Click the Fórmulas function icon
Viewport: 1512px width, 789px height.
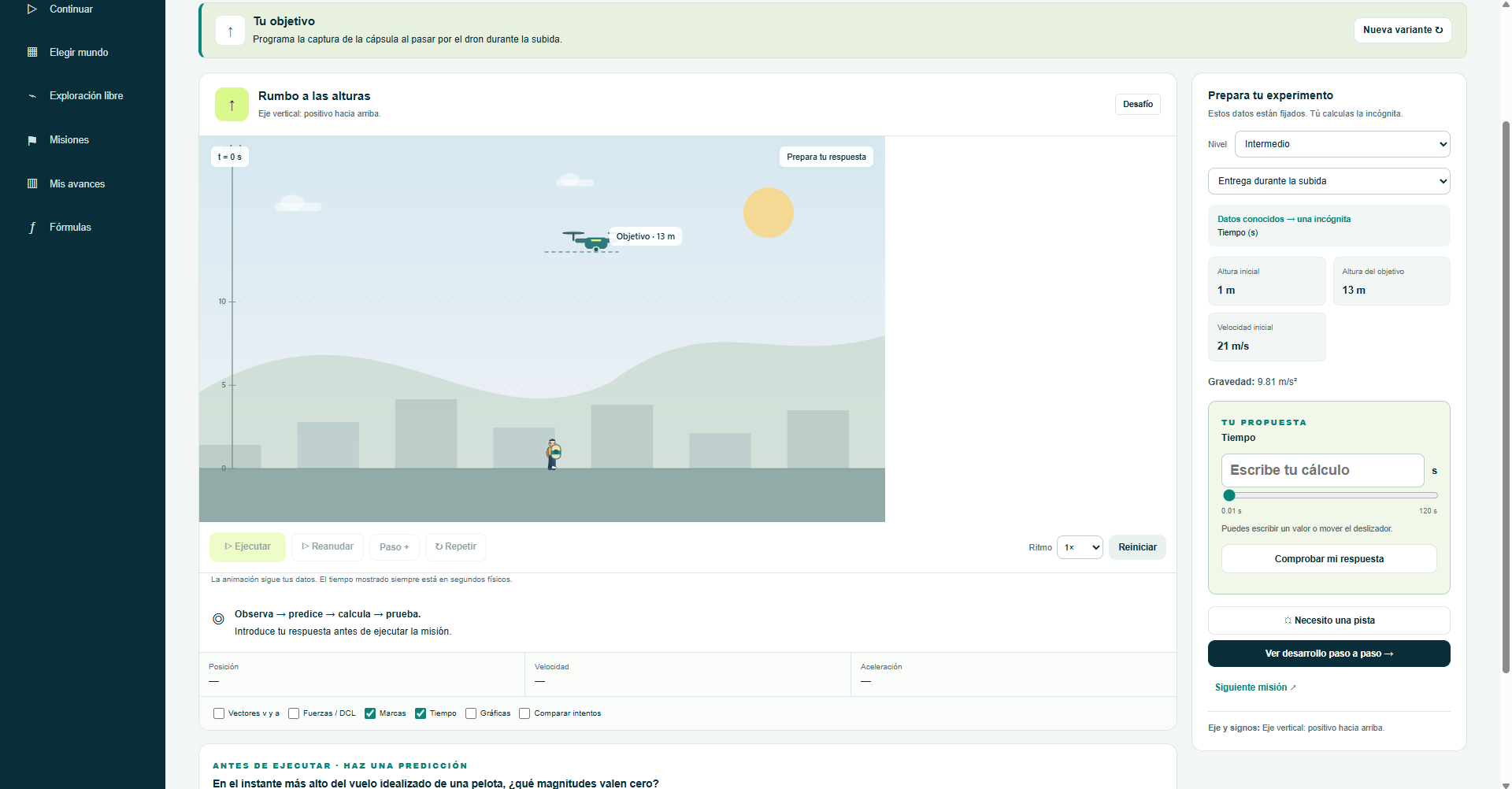point(32,228)
